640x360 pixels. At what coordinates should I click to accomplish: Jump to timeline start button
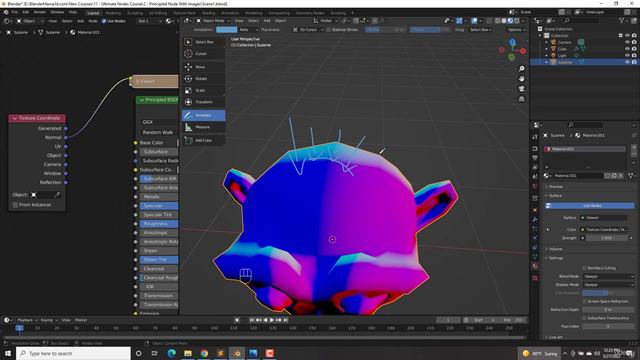pyautogui.click(x=252, y=320)
